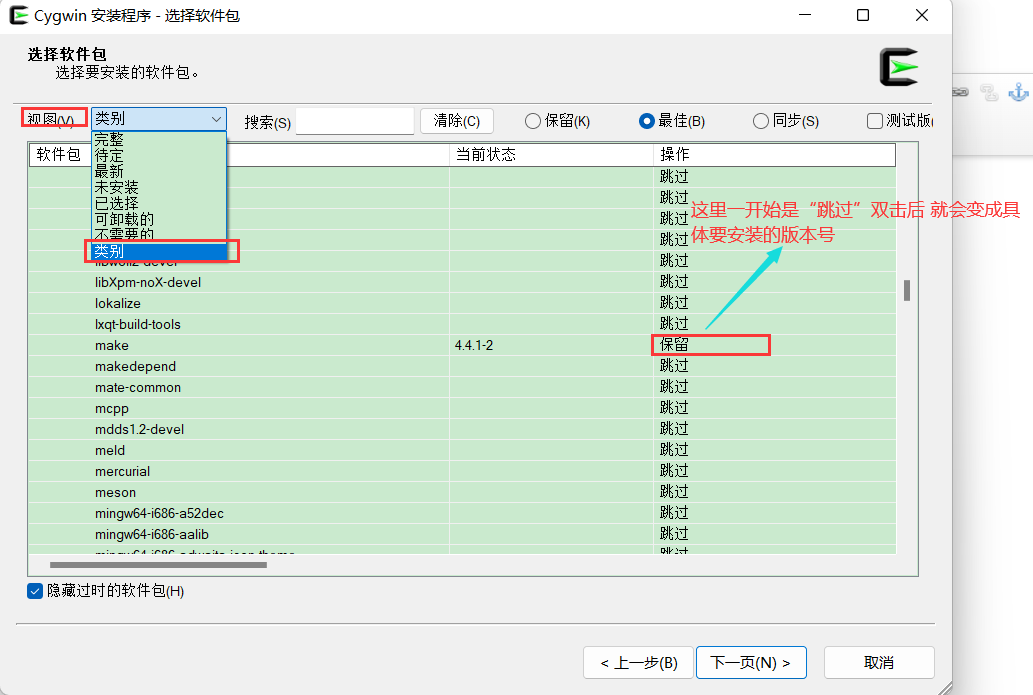Sort by the 软件包 column header

(x=59, y=155)
